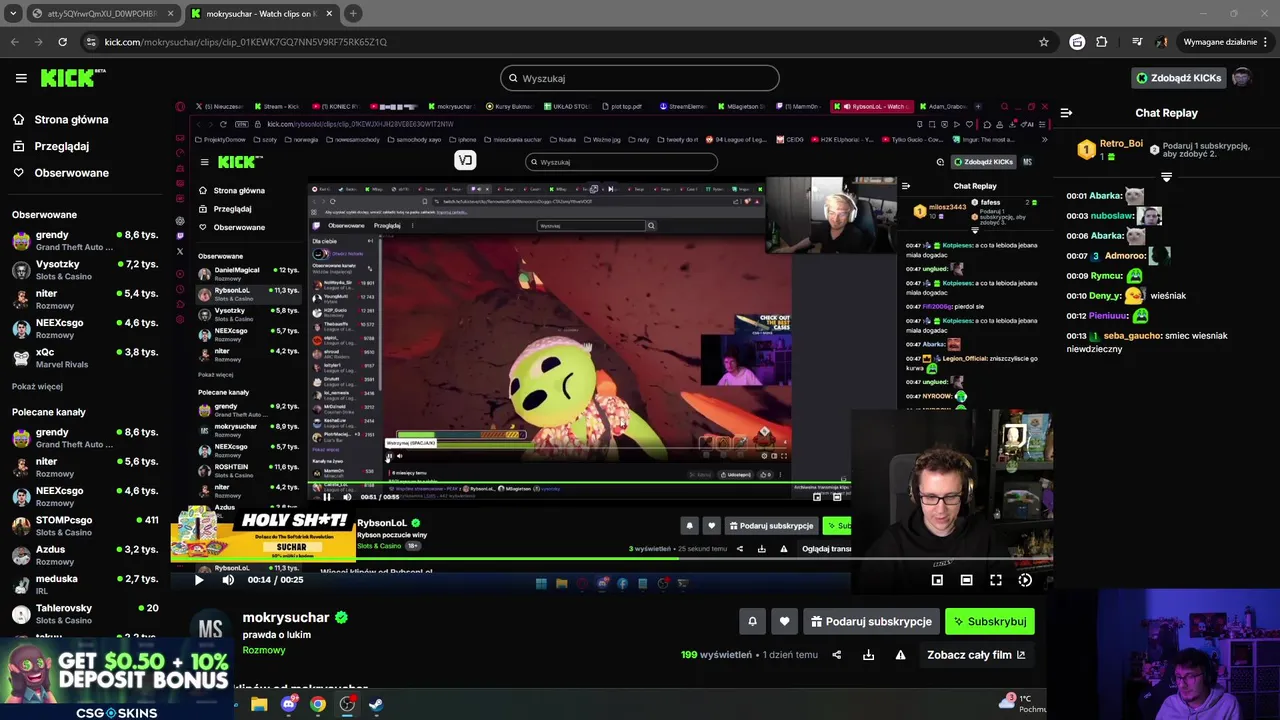Collapse the Chat Replay panel

1066,113
